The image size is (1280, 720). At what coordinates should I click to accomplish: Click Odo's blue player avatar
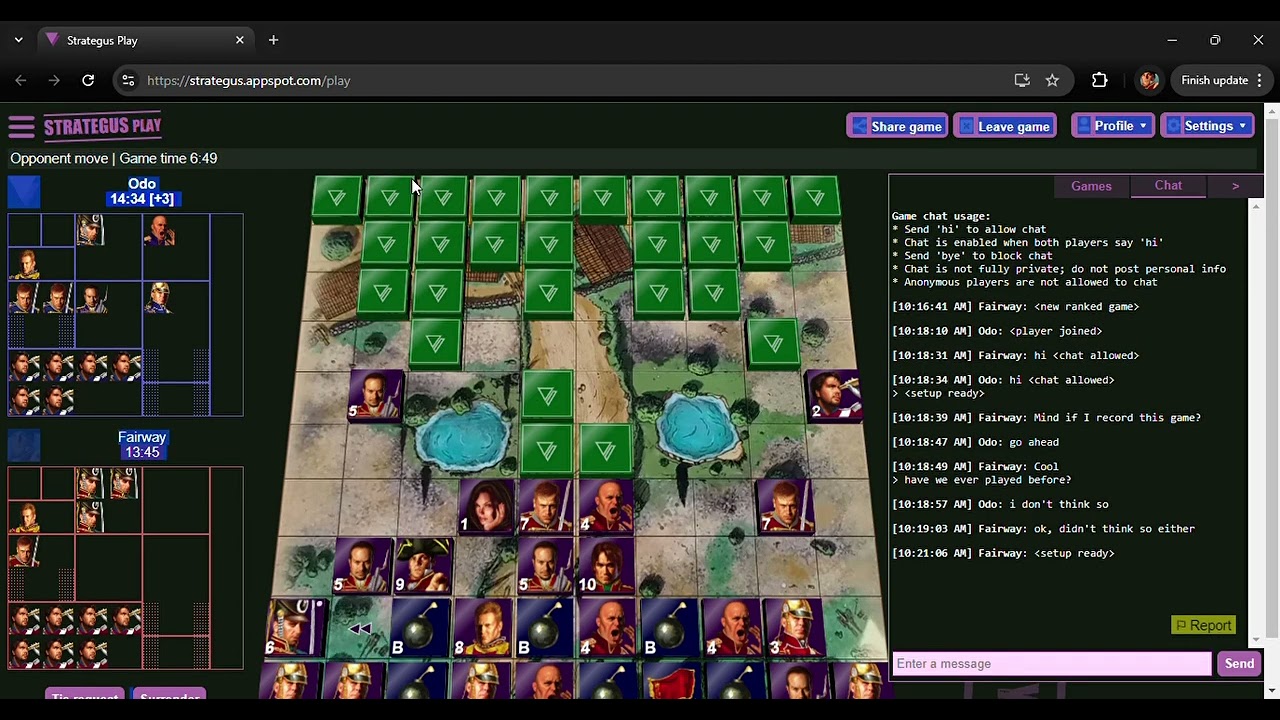24,191
